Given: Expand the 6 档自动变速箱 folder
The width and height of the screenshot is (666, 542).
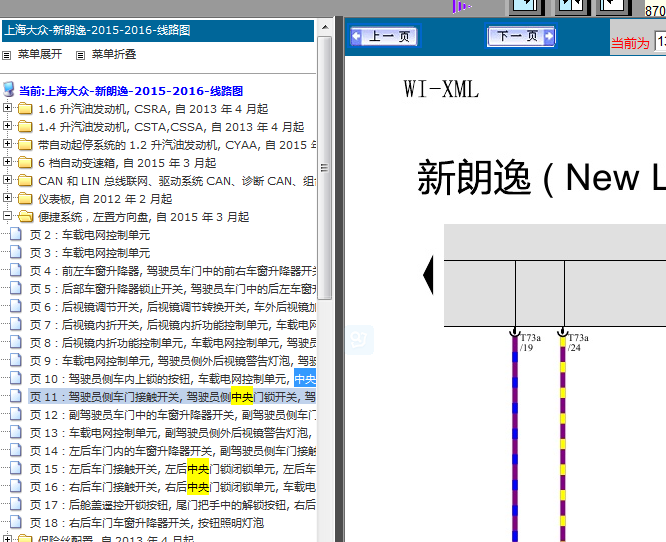Looking at the screenshot, I should (x=7, y=161).
